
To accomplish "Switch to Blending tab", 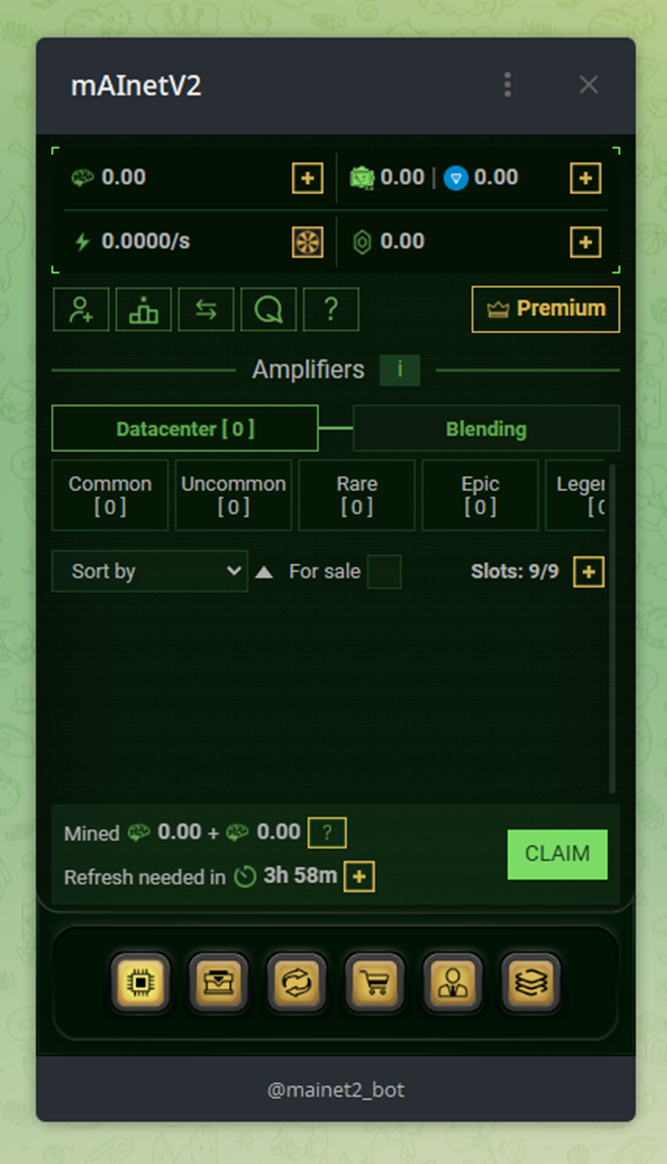I will click(486, 428).
